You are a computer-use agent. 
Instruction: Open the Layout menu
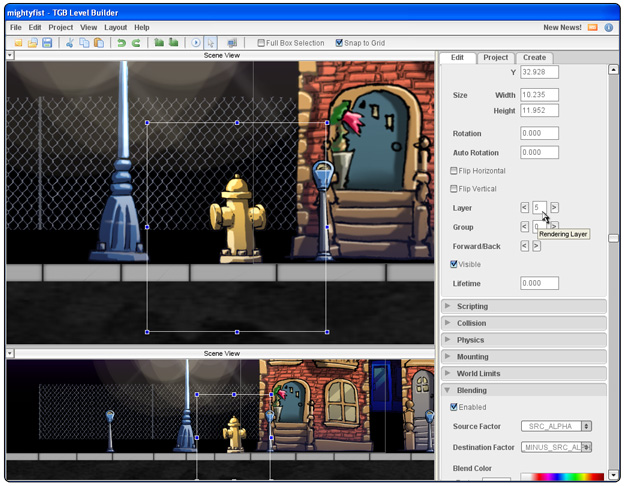pyautogui.click(x=116, y=28)
